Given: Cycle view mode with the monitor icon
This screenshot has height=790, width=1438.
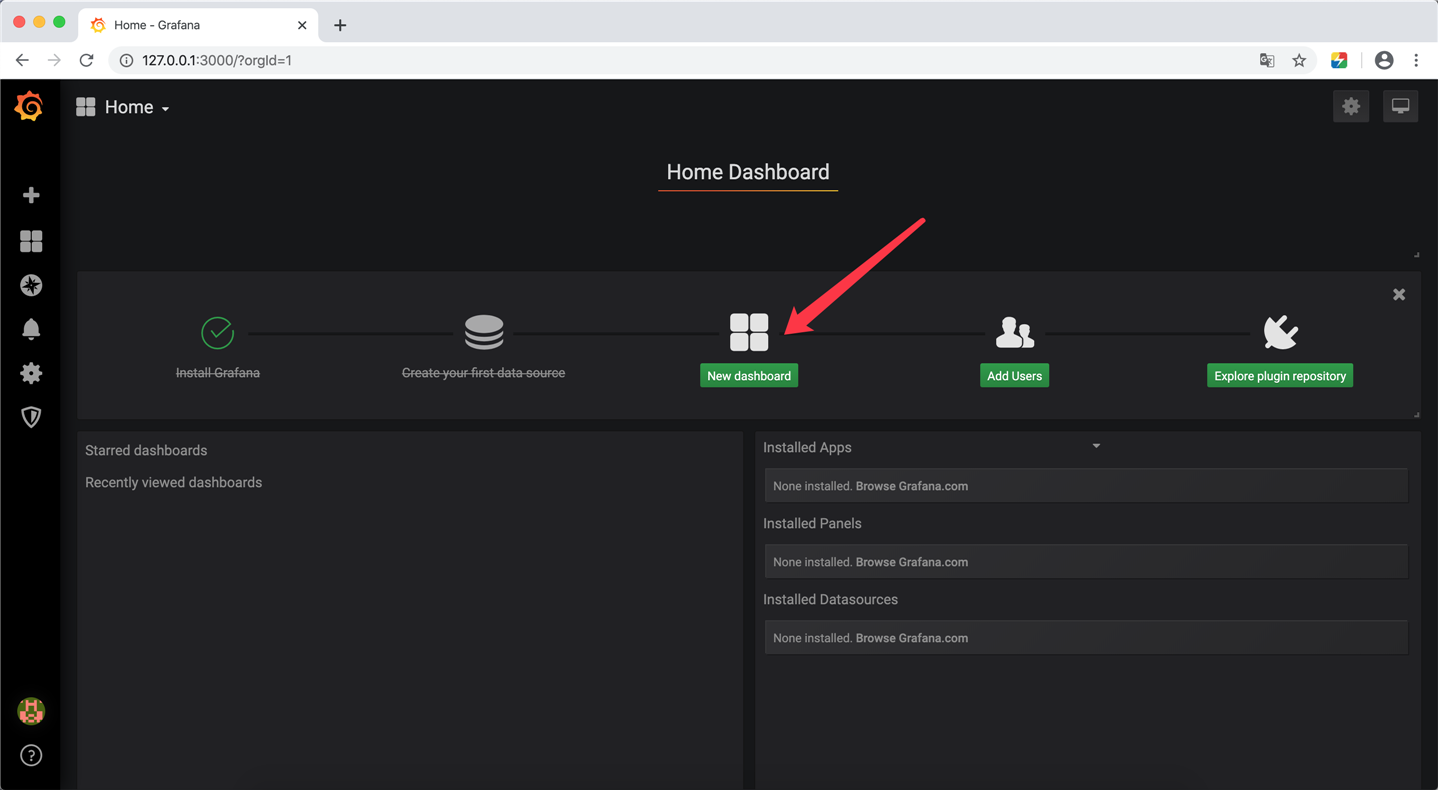Looking at the screenshot, I should [x=1400, y=106].
